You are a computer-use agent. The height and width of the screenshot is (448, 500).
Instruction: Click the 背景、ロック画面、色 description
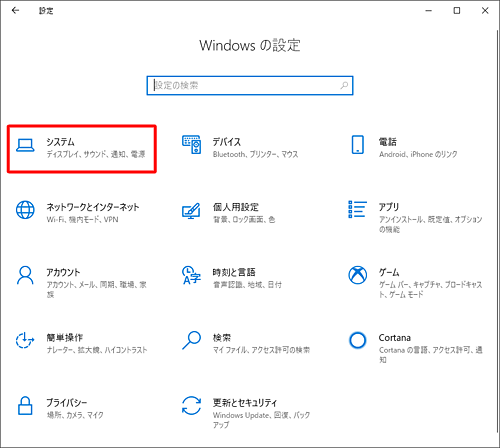click(244, 219)
